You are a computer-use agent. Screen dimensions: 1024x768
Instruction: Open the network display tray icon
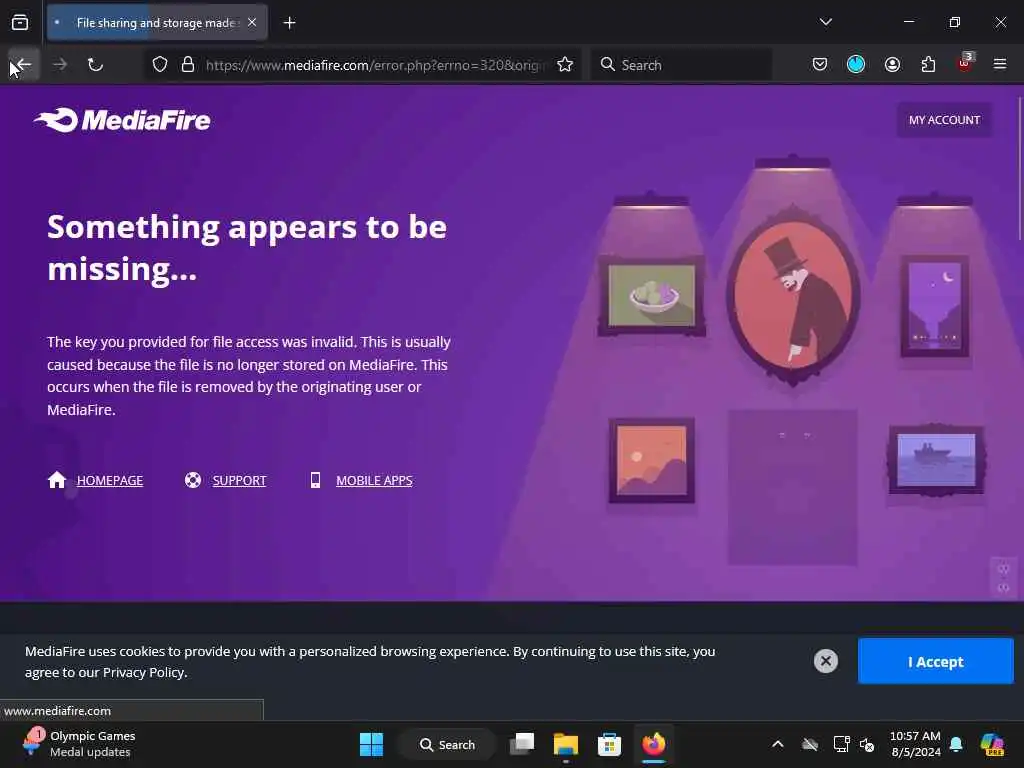click(841, 744)
